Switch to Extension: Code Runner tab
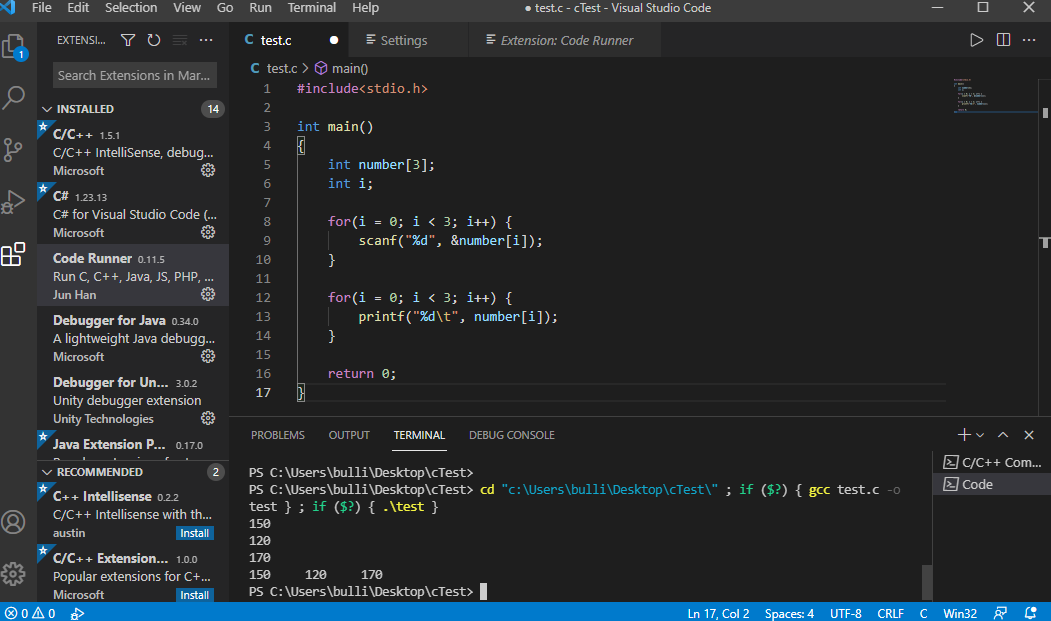Viewport: 1051px width, 621px height. (566, 40)
